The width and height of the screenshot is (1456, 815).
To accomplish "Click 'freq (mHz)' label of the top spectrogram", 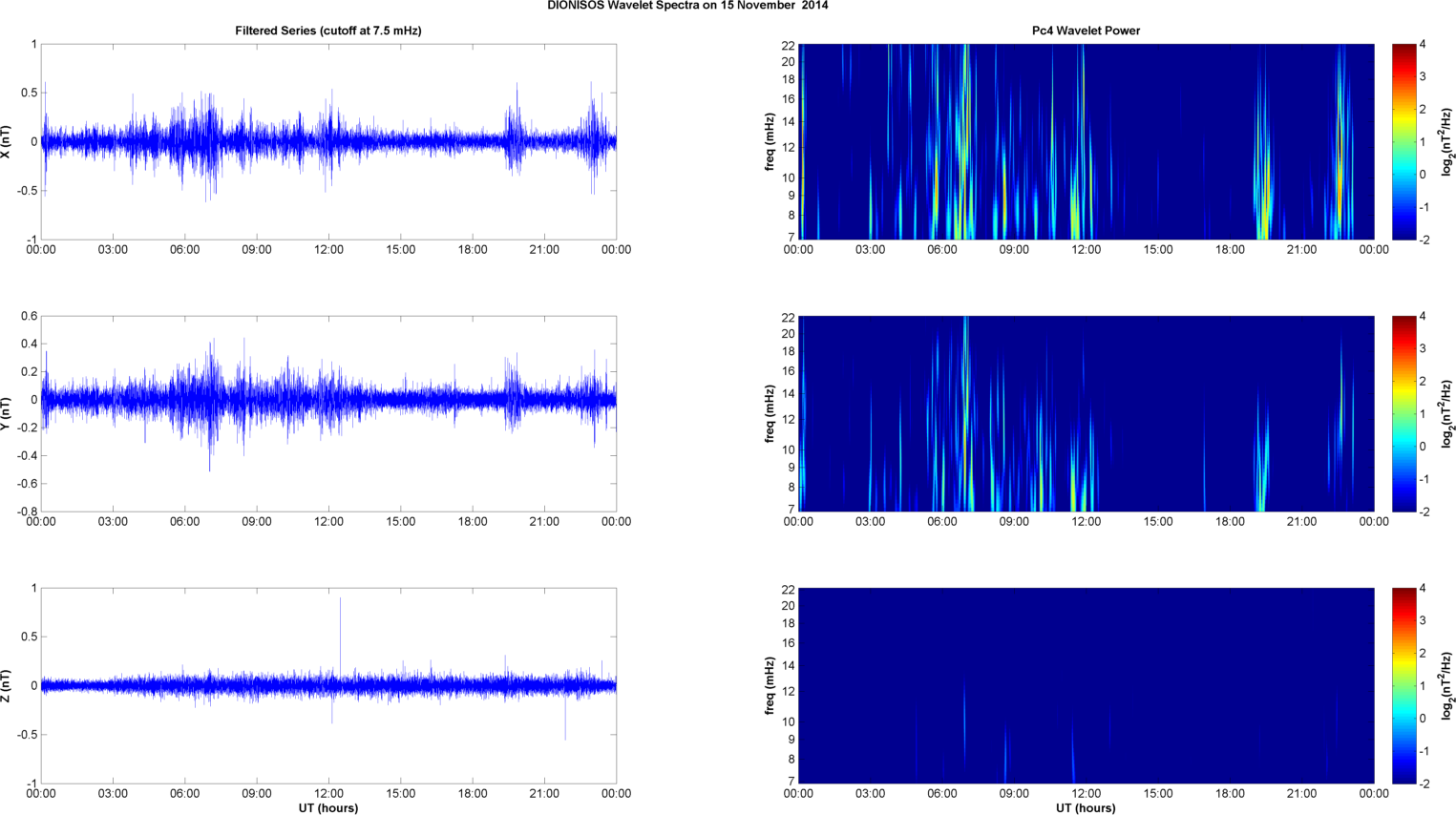I will pos(770,141).
